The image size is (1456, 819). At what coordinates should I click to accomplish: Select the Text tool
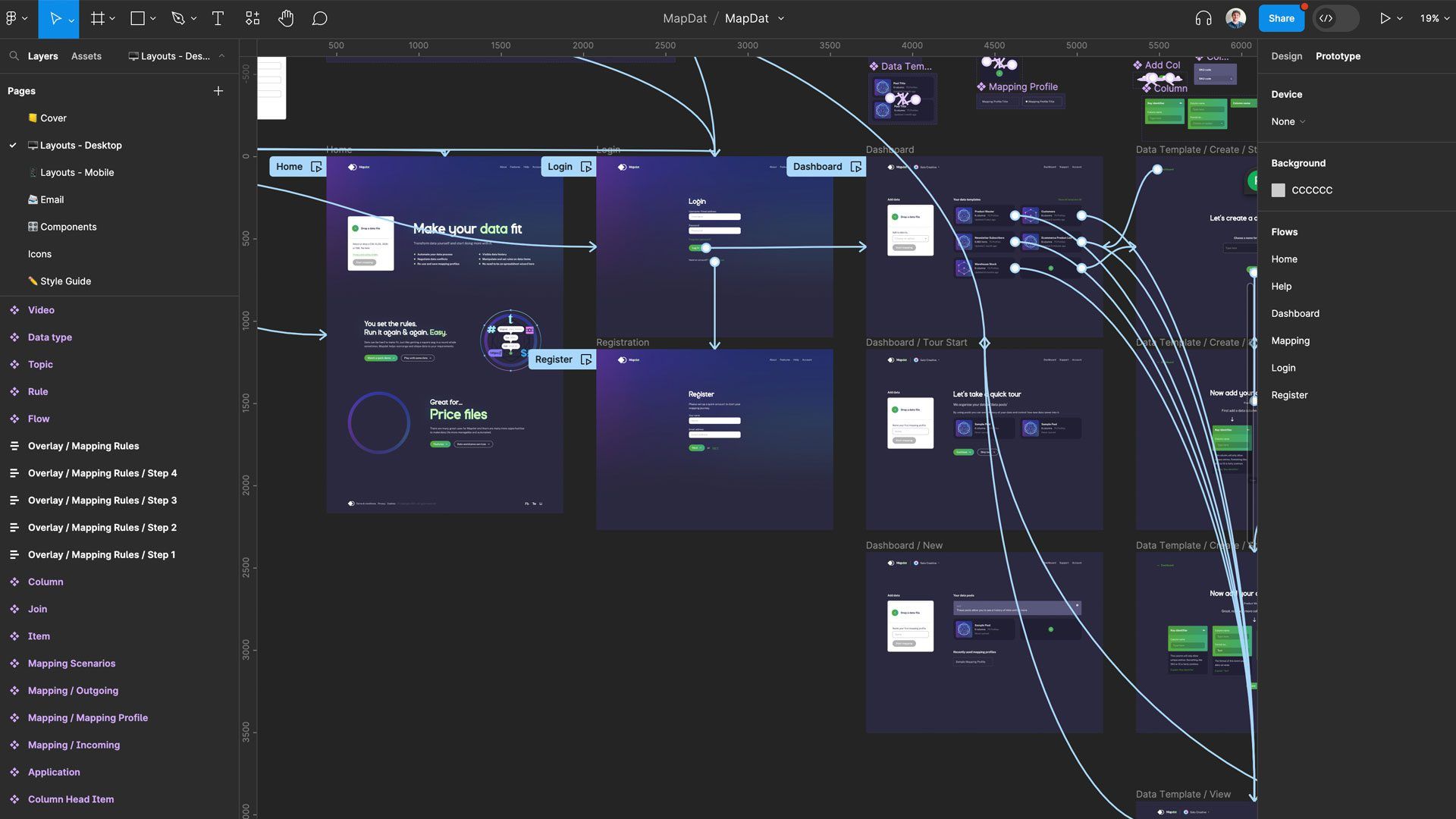pyautogui.click(x=218, y=18)
